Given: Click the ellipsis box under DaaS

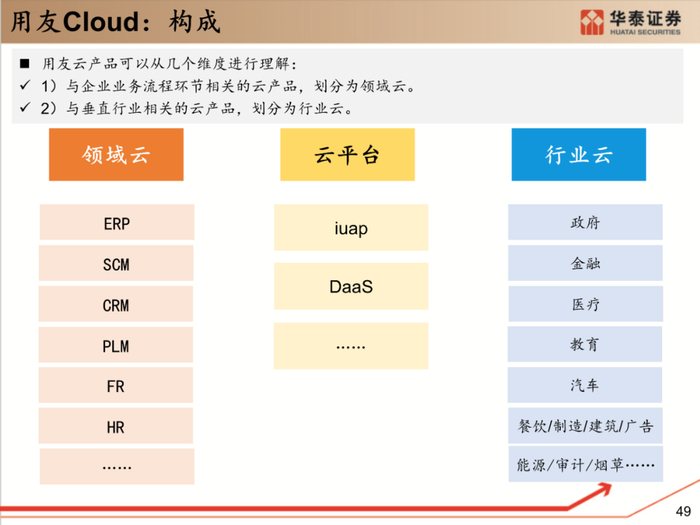Looking at the screenshot, I should [x=351, y=346].
